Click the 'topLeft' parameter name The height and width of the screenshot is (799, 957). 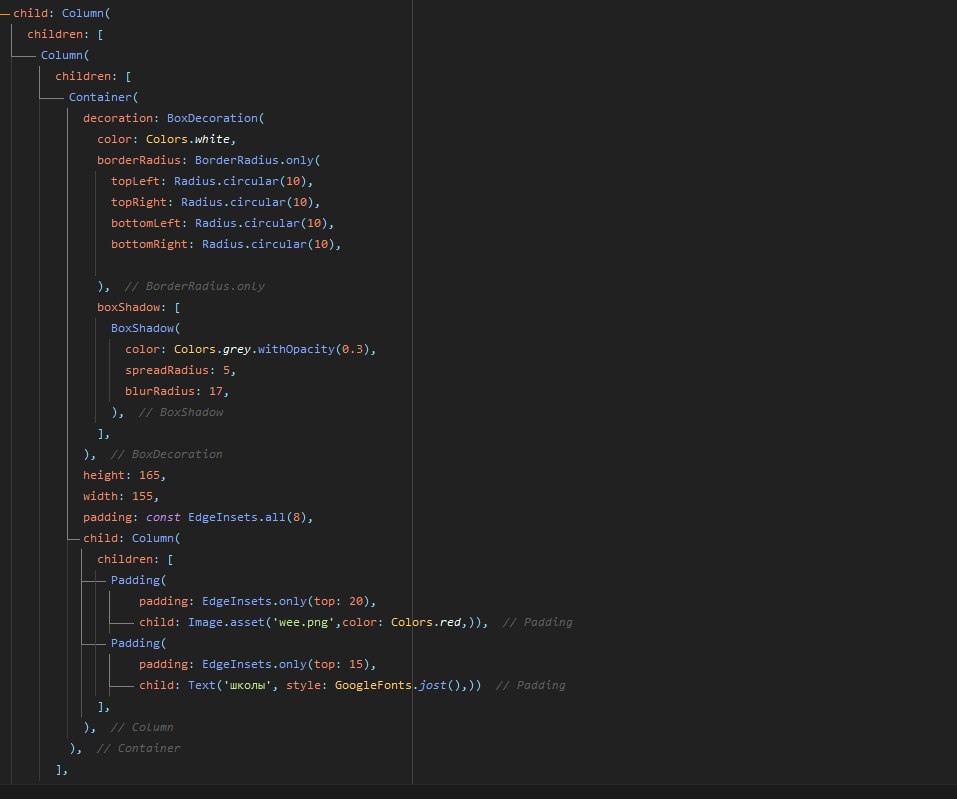(135, 181)
